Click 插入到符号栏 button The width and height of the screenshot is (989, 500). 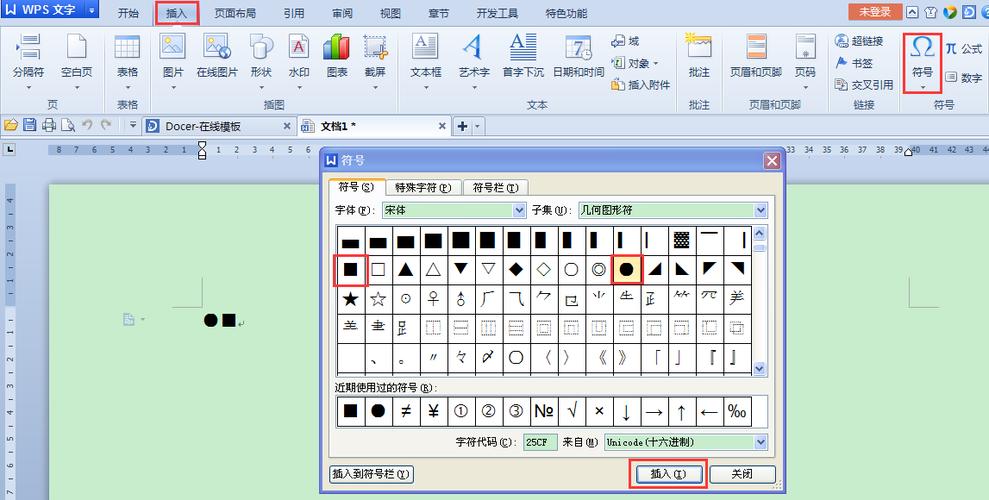pyautogui.click(x=372, y=474)
